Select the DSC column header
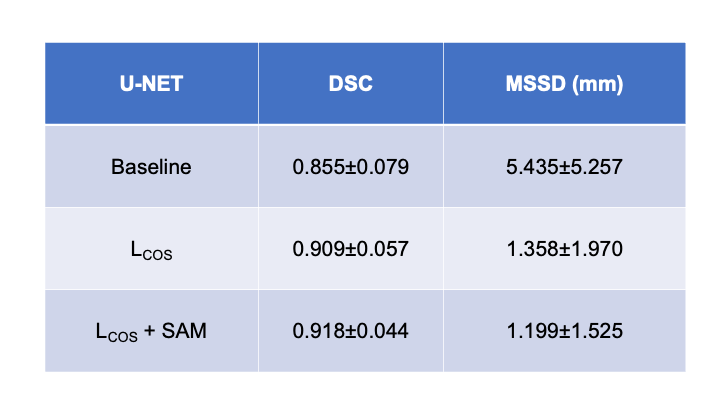Image resolution: width=720 pixels, height=405 pixels. tap(351, 83)
